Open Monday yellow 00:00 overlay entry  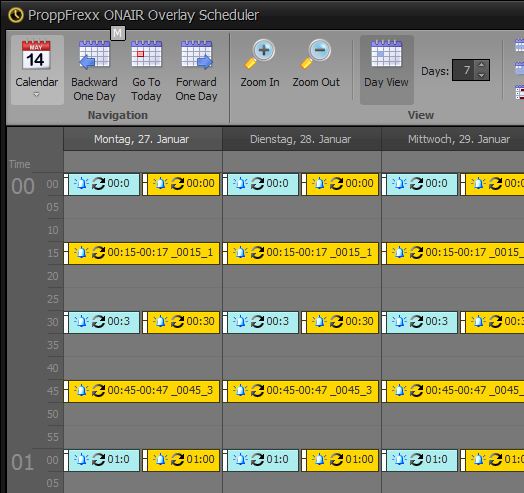click(181, 184)
